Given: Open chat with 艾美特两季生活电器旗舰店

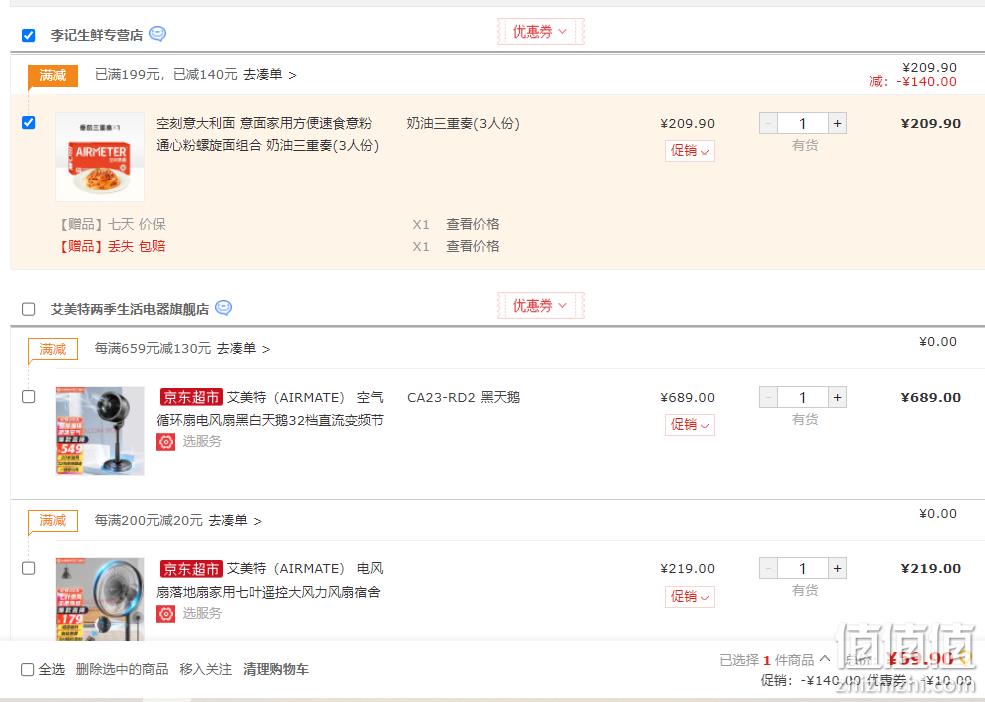Looking at the screenshot, I should click(x=224, y=307).
